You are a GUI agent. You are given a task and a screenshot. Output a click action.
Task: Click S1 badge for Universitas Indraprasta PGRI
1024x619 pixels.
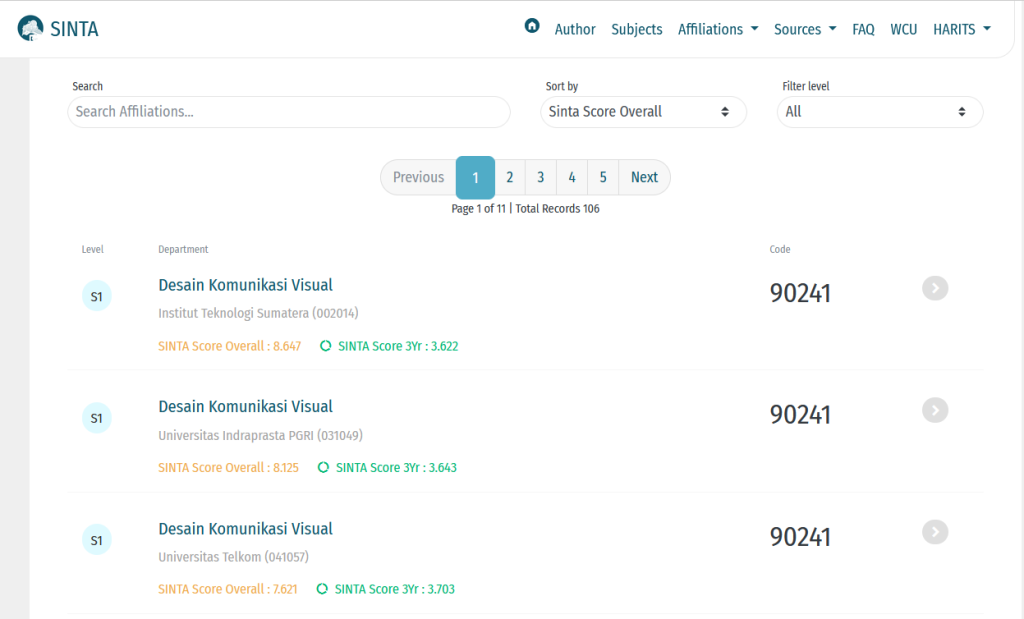(97, 418)
